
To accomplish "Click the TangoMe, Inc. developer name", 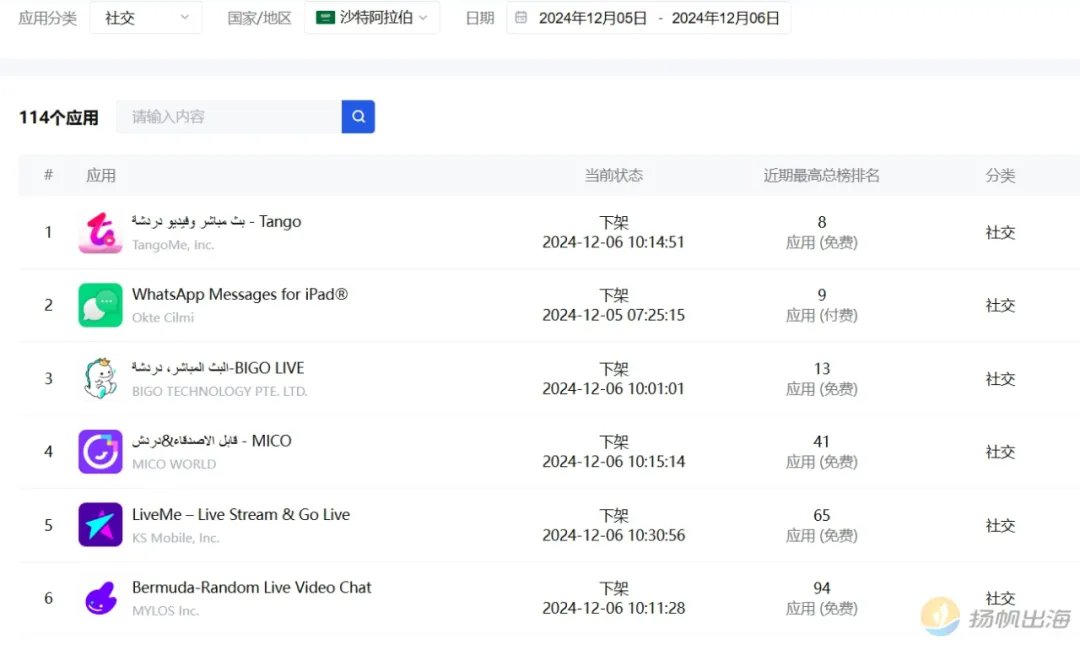I will (173, 245).
